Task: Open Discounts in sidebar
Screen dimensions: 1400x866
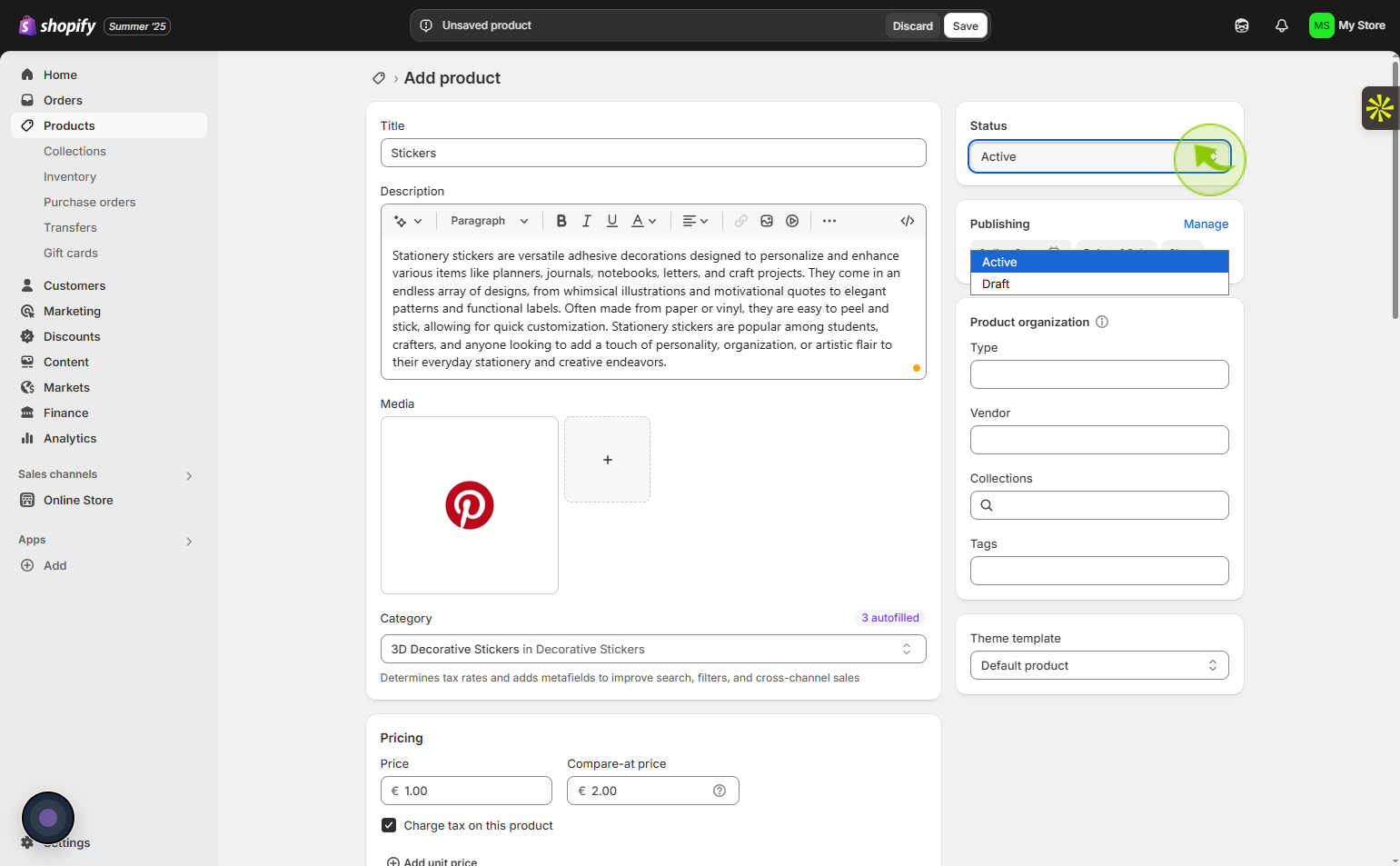Action: tap(109, 336)
